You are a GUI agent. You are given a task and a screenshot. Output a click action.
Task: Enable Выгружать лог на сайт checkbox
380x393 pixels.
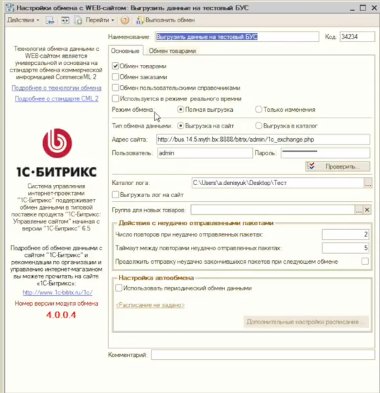(x=115, y=194)
